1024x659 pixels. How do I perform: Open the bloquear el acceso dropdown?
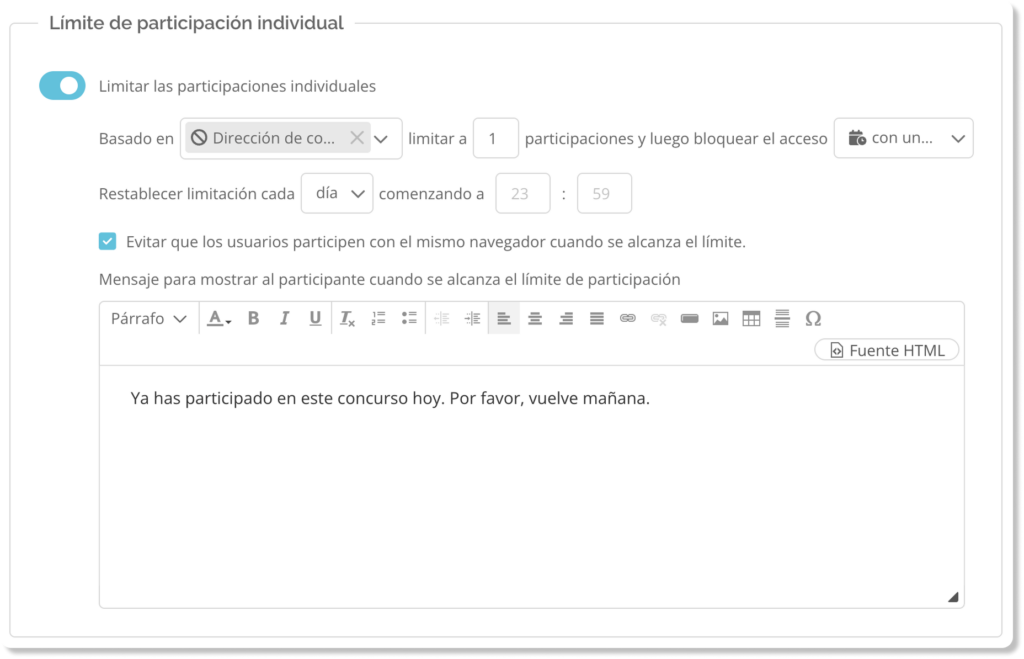pyautogui.click(x=903, y=138)
